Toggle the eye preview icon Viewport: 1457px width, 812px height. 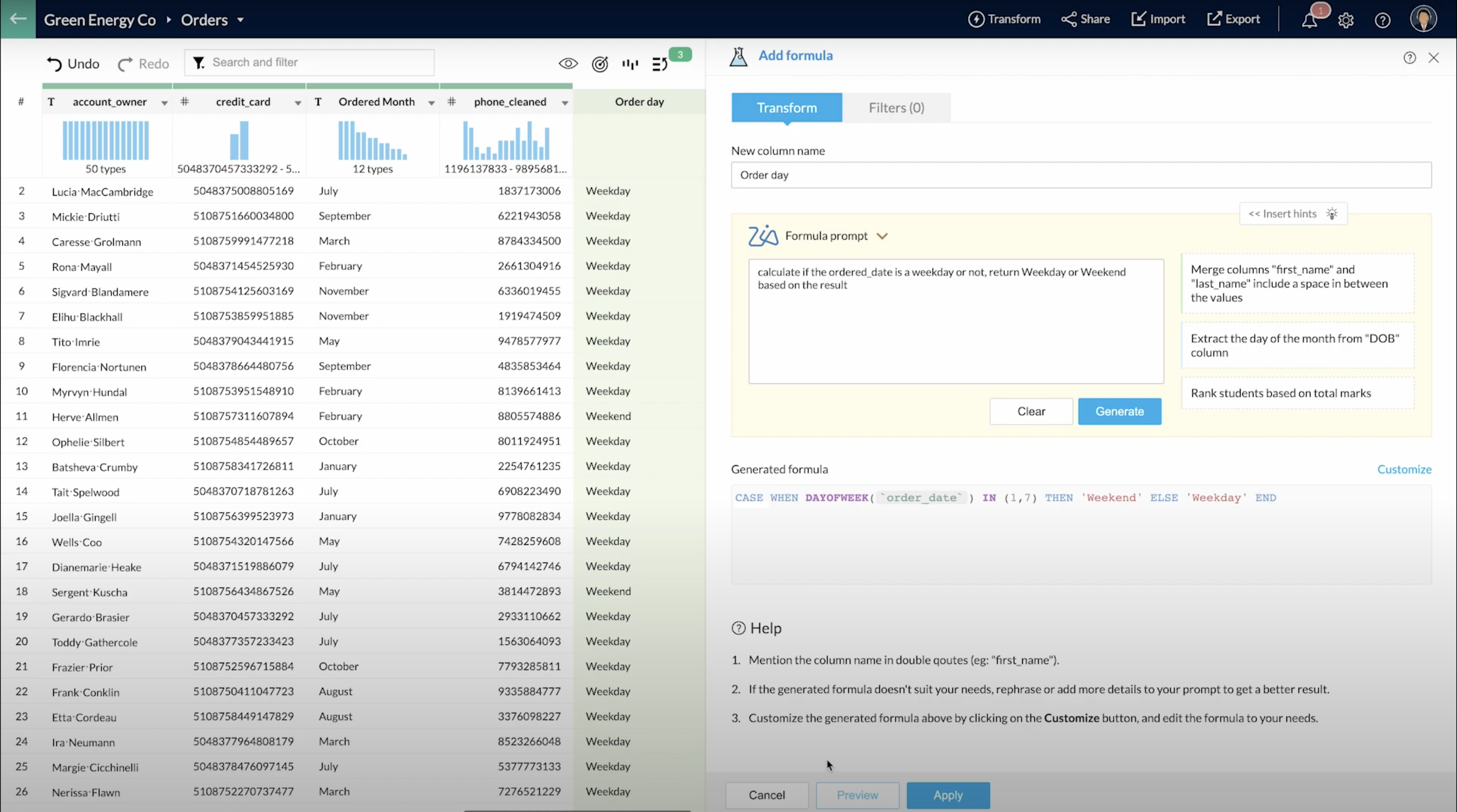tap(568, 64)
